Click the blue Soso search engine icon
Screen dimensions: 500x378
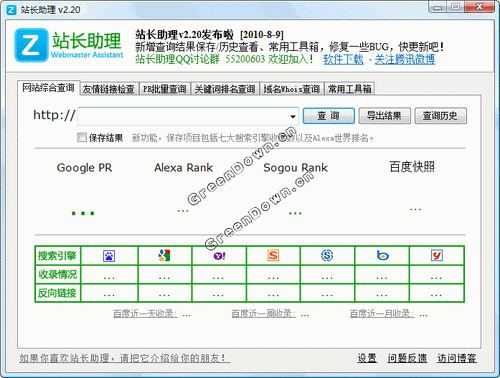[x=327, y=256]
